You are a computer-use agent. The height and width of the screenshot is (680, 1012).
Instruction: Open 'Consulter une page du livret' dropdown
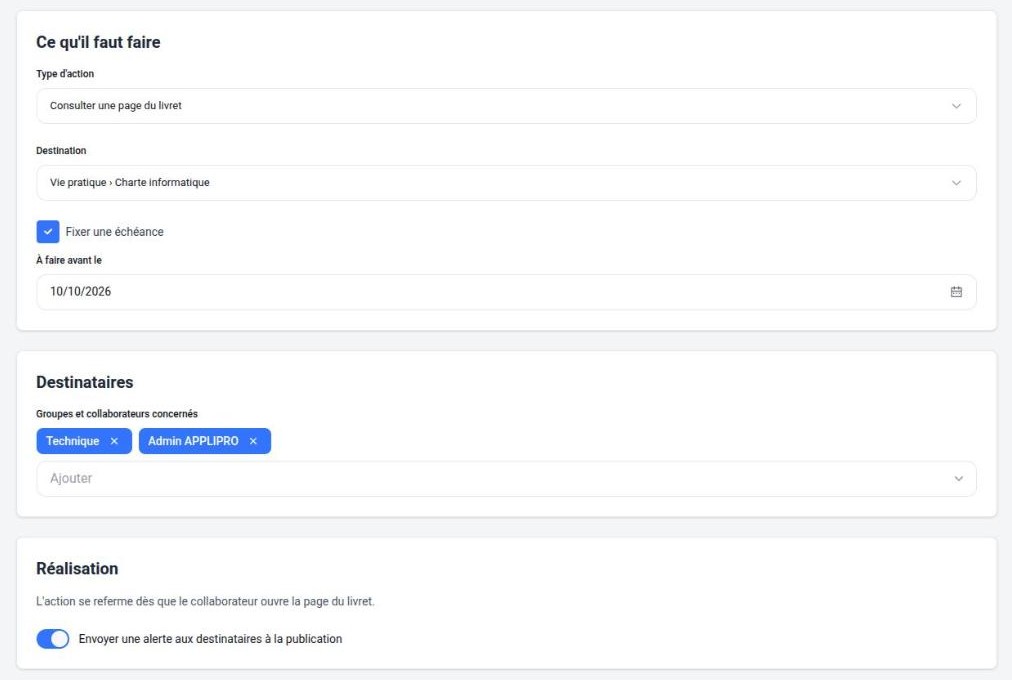pos(506,106)
